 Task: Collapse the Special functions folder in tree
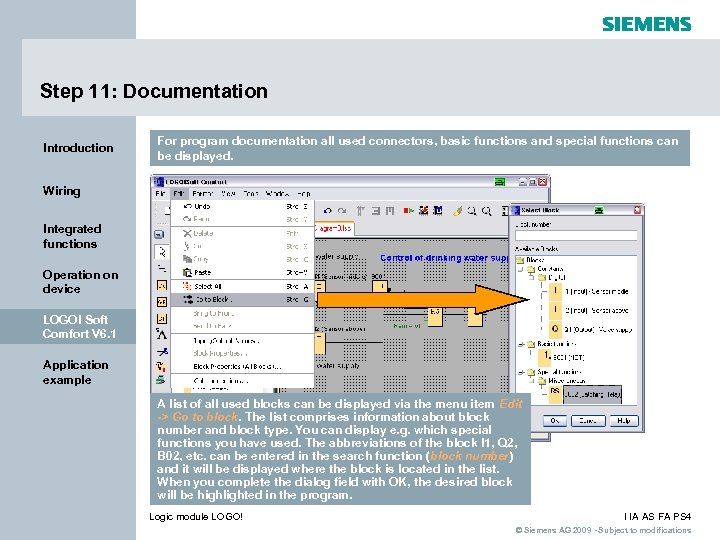point(521,372)
